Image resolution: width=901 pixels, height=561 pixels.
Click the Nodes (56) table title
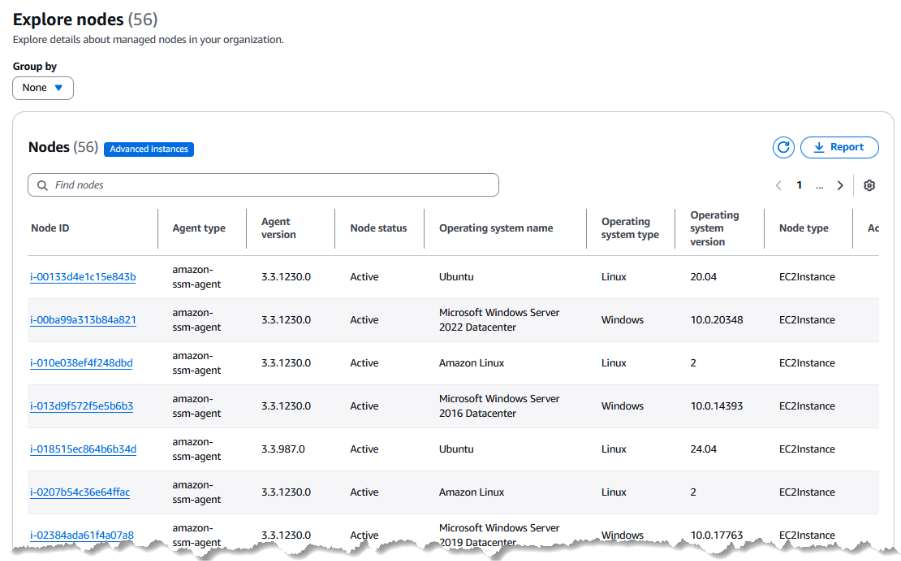(63, 147)
